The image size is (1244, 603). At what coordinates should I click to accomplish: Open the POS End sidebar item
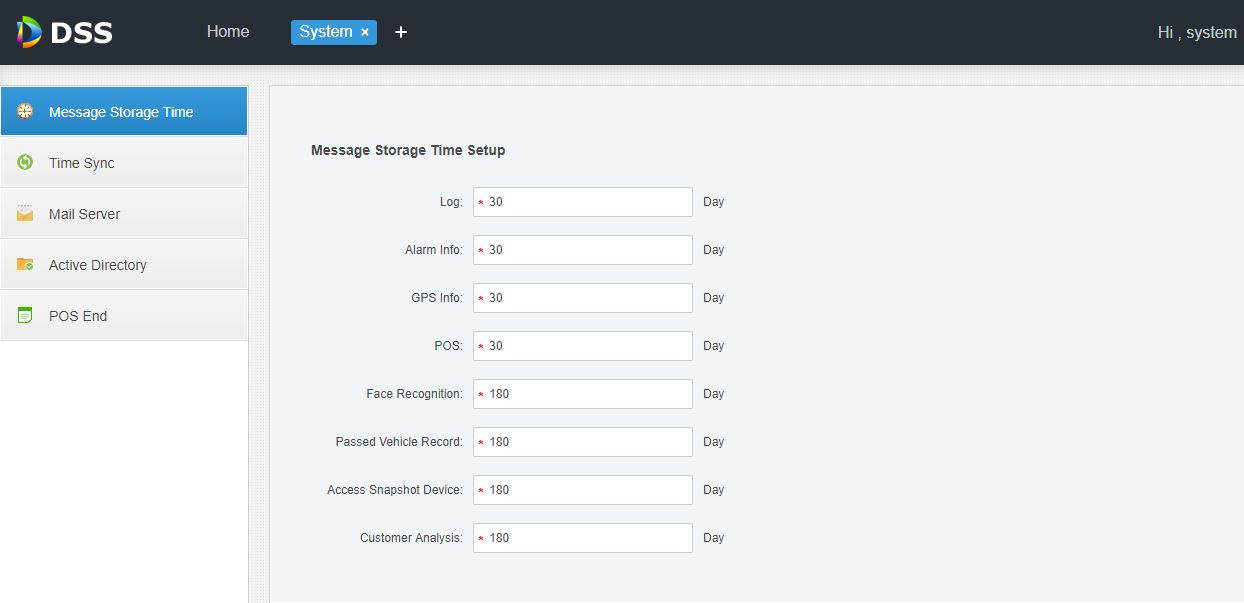78,316
